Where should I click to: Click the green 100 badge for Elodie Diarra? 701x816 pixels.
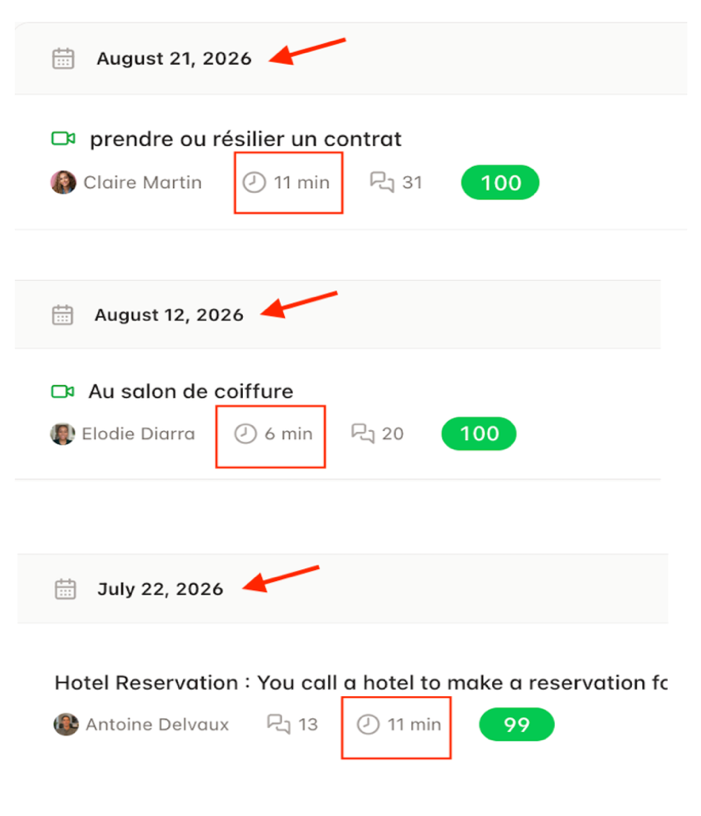pos(479,434)
